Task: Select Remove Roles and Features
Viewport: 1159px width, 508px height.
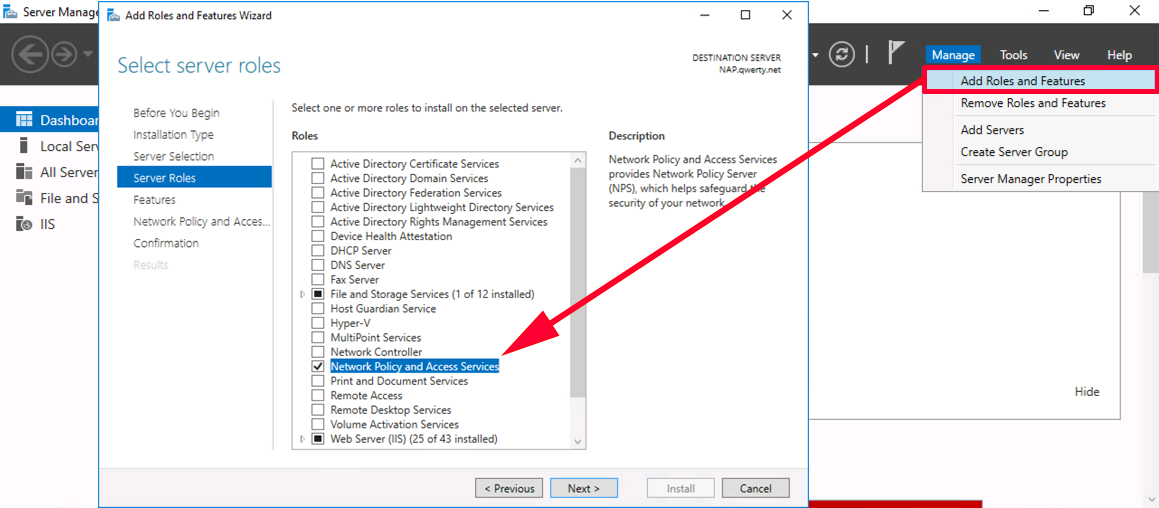Action: point(1040,103)
